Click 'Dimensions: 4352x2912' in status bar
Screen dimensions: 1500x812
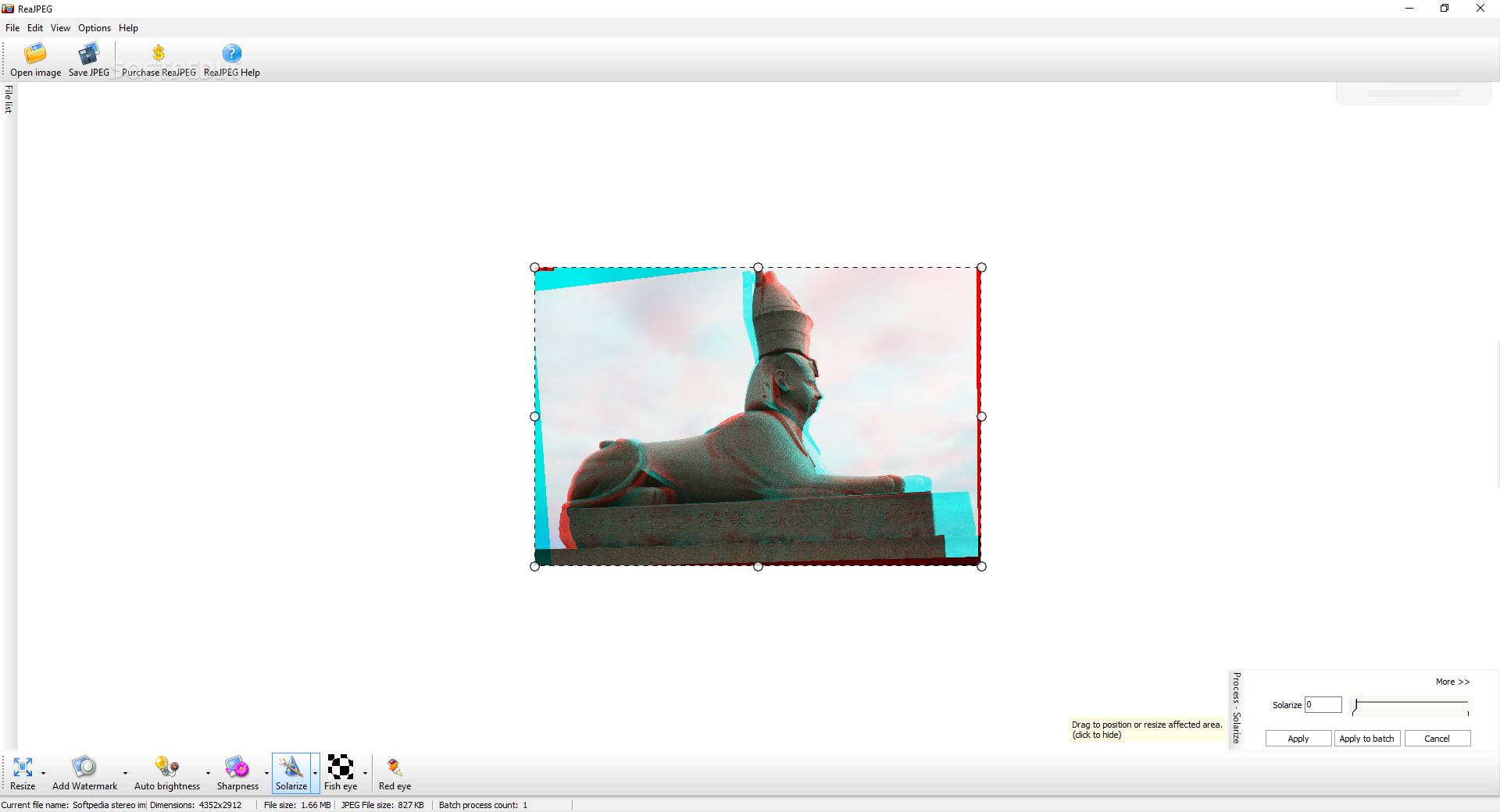coord(195,805)
